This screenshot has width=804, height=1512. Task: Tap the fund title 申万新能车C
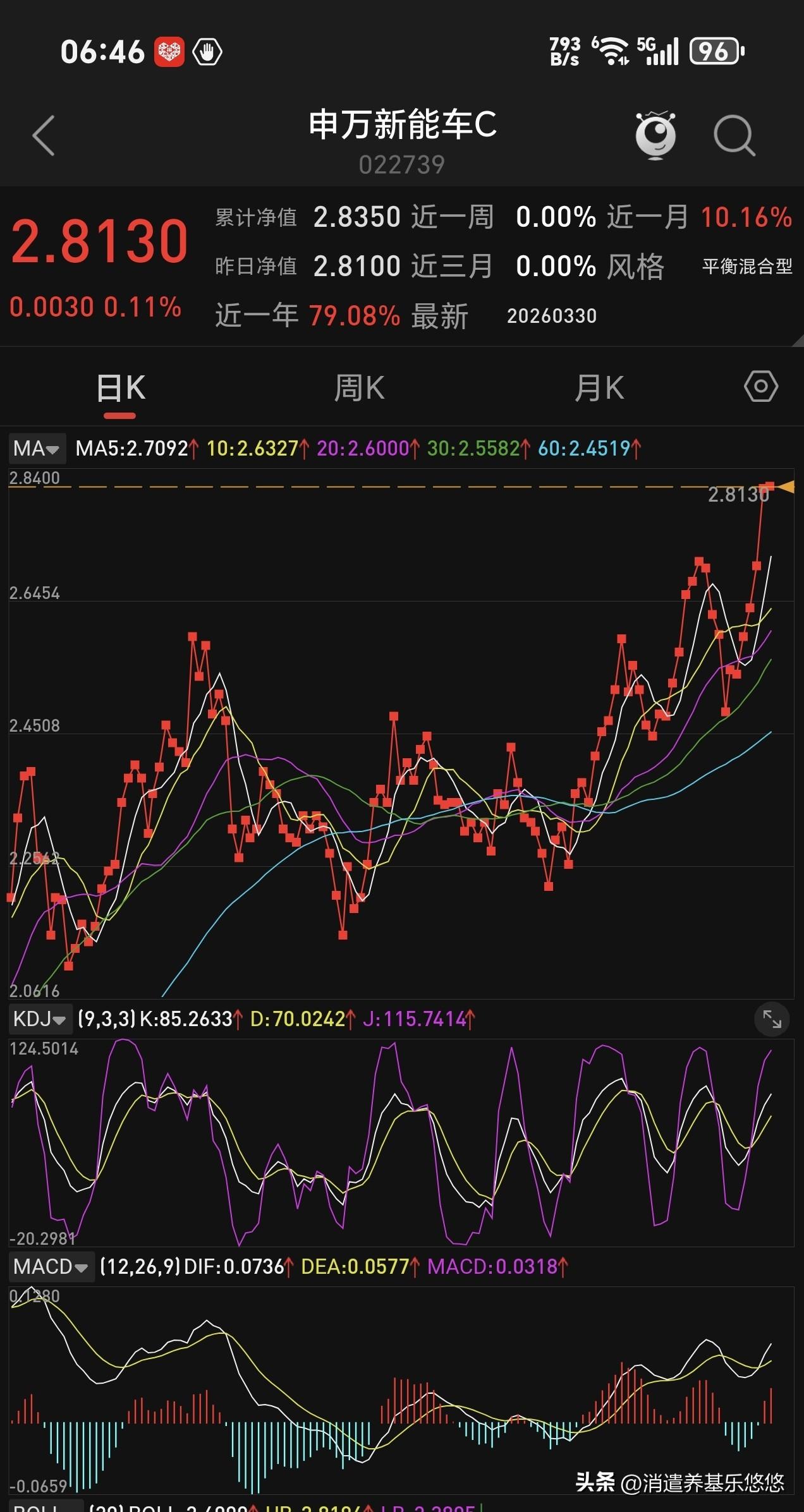tap(403, 124)
